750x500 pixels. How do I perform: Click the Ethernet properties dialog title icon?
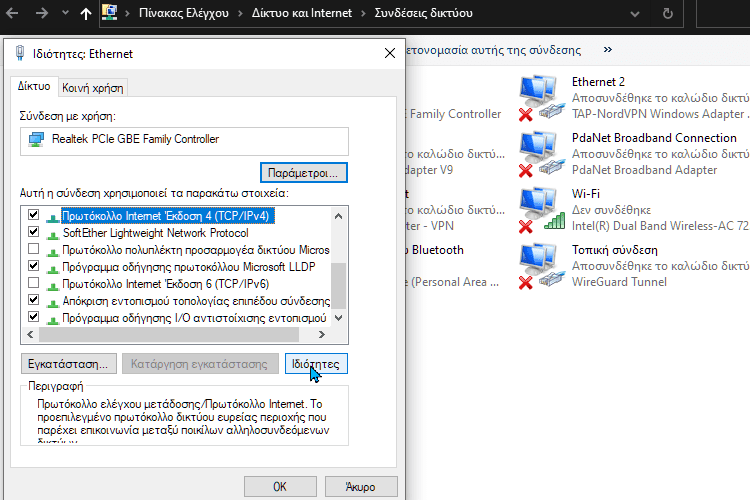[20, 53]
